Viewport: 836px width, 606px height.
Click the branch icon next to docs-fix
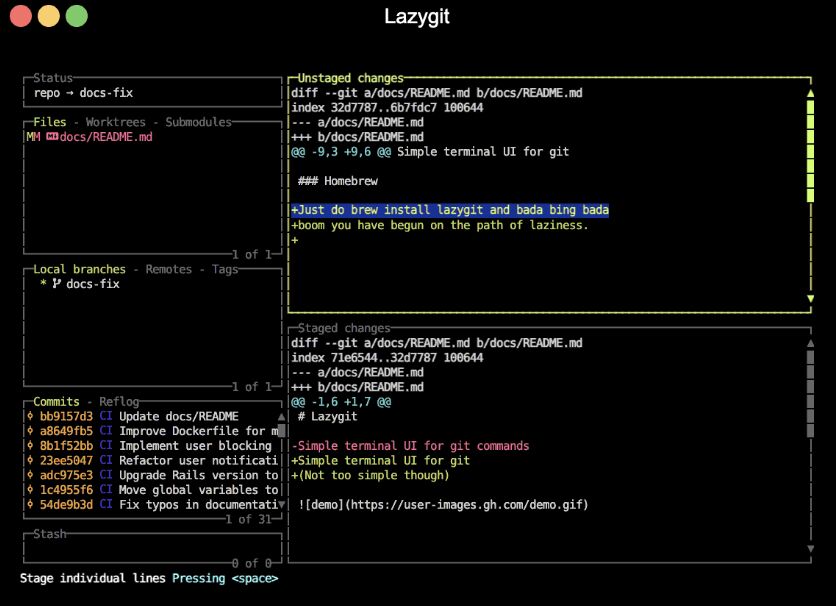pos(56,284)
